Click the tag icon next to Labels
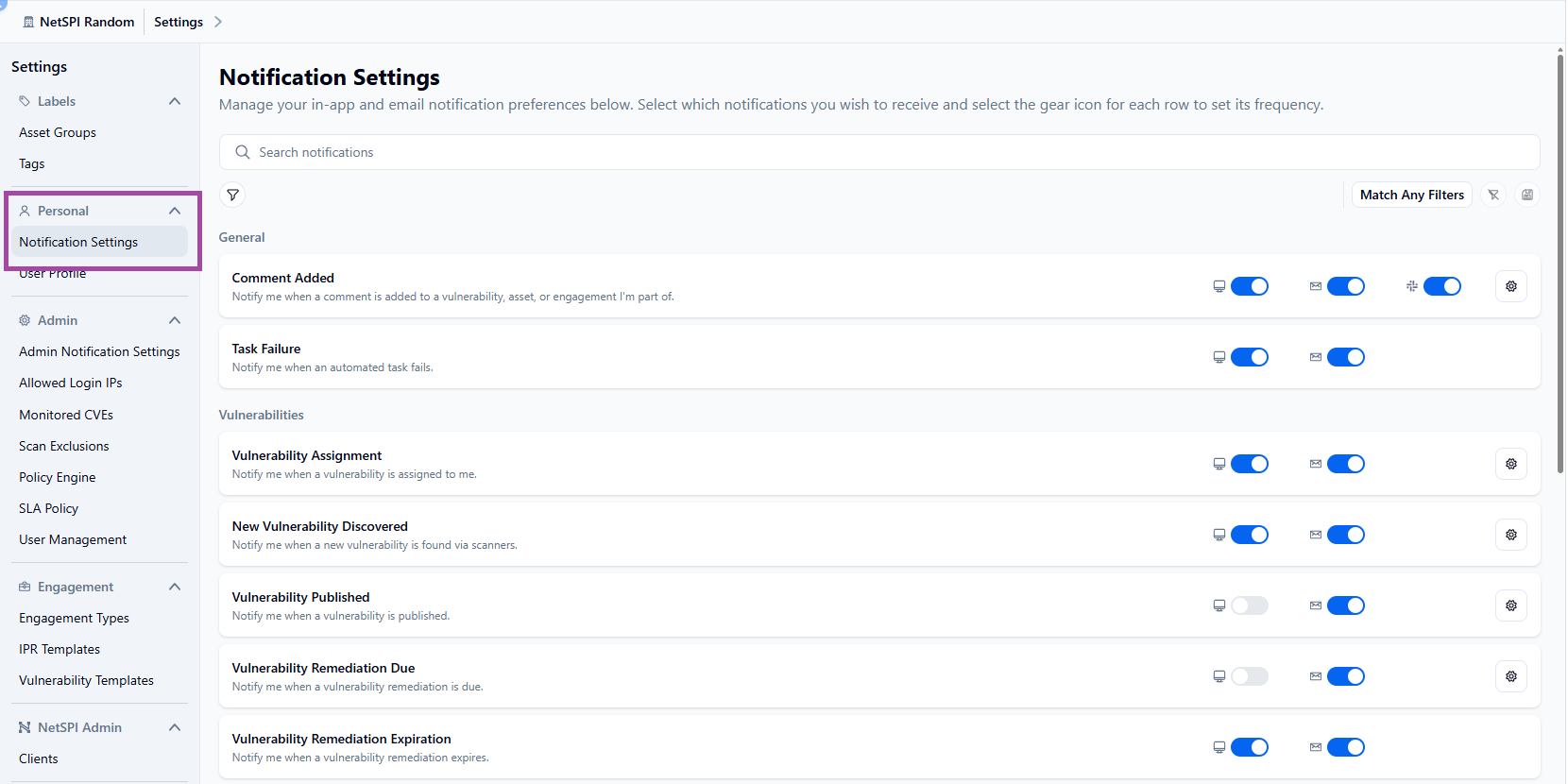This screenshot has width=1568, height=784. coord(25,101)
